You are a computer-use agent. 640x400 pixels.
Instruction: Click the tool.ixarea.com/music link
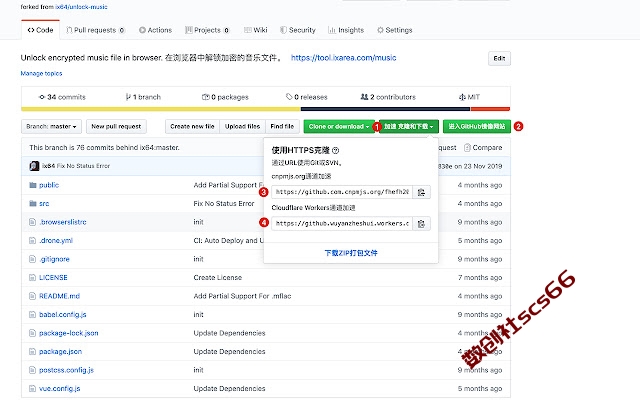[343, 58]
